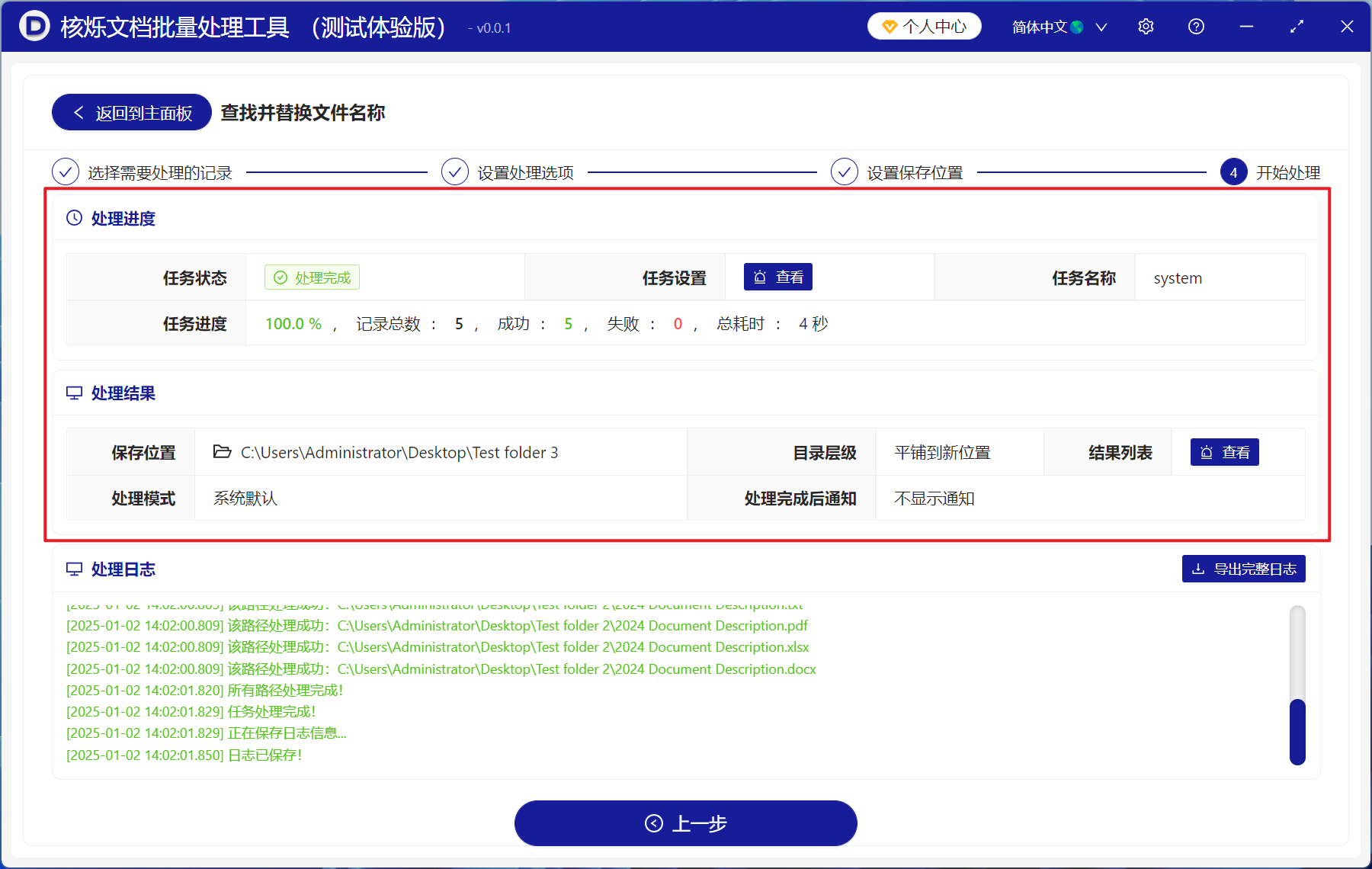Click the task name value system

pyautogui.click(x=1178, y=278)
